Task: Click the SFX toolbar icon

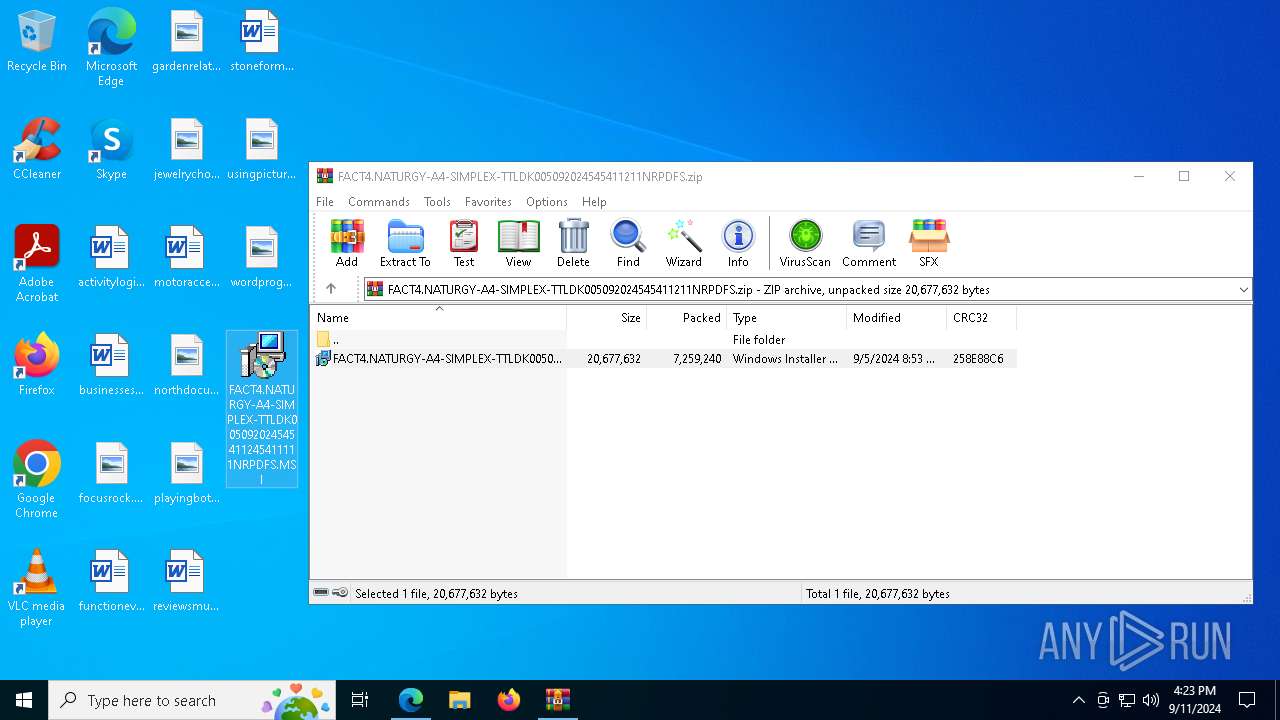Action: coord(929,243)
